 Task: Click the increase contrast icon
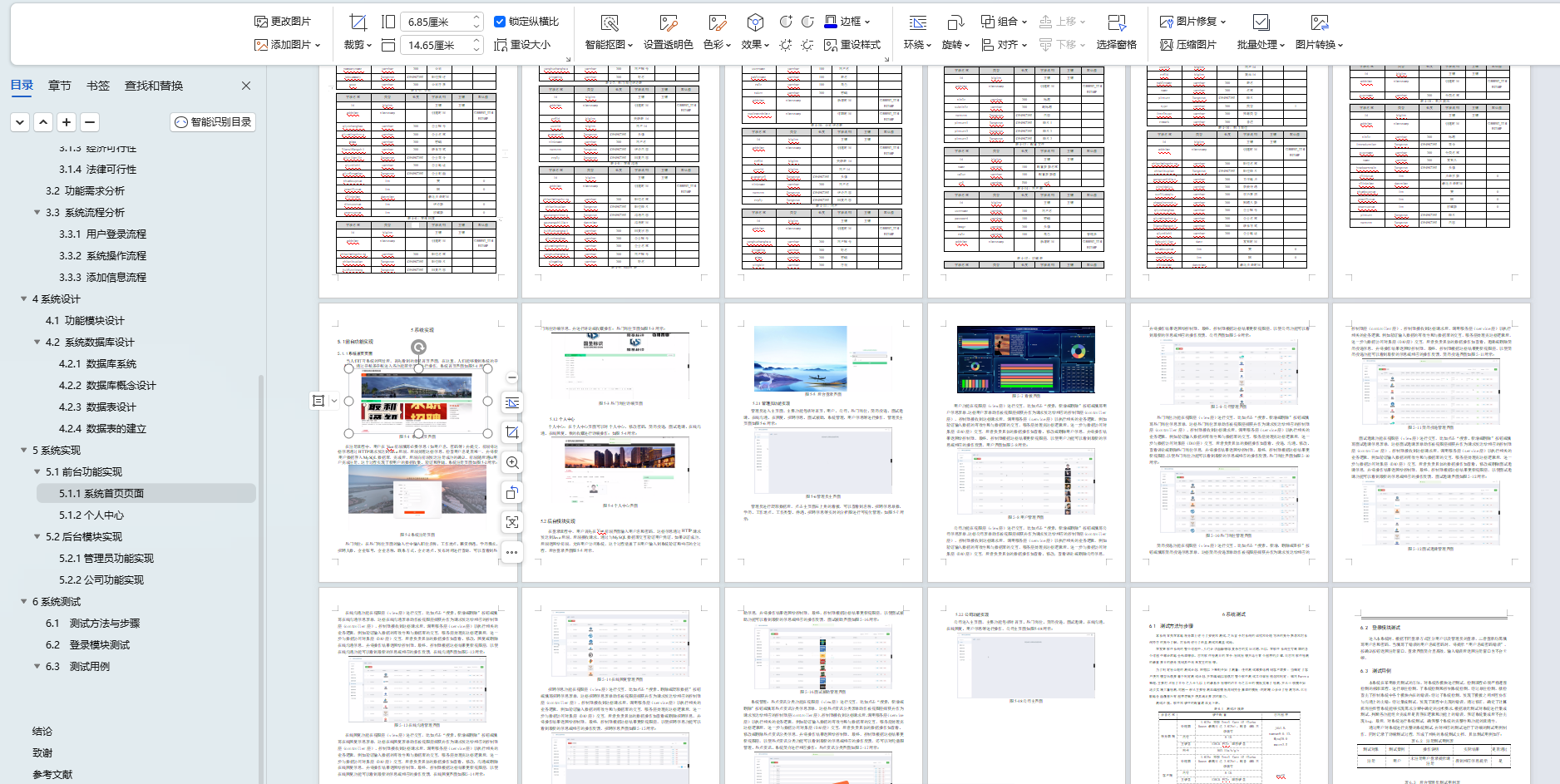786,22
